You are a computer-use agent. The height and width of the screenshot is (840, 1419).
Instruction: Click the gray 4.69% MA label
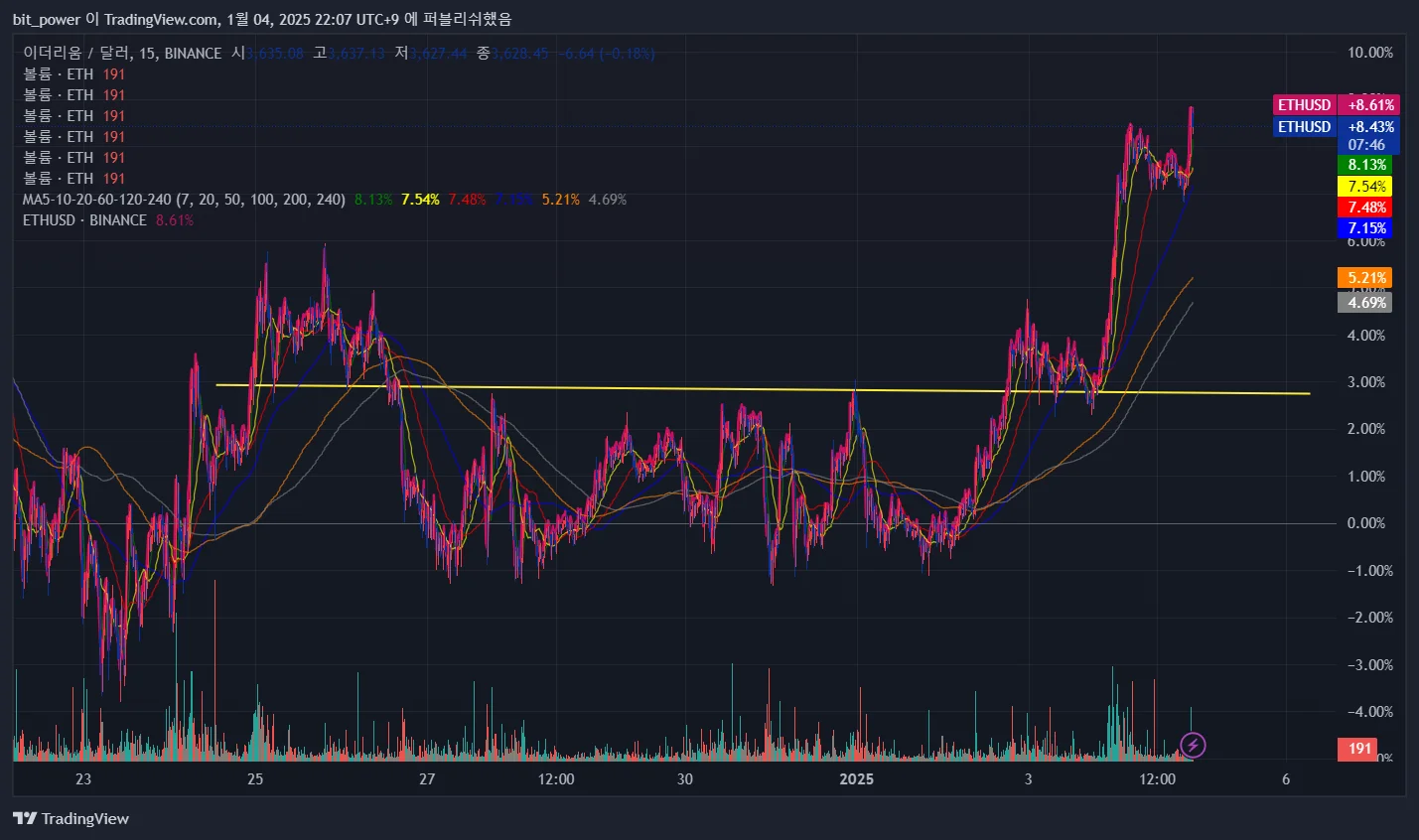1366,303
